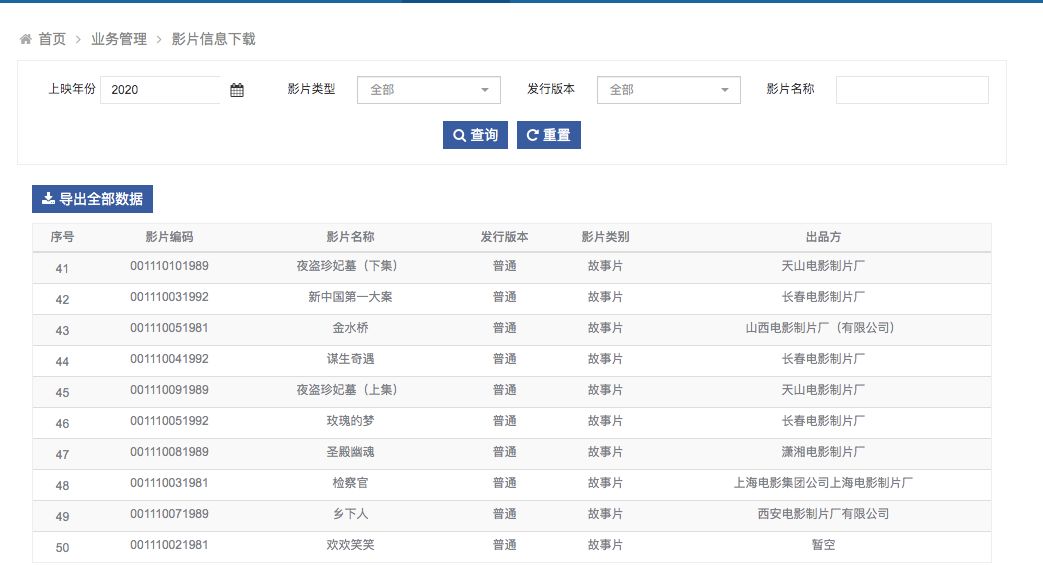Select film name 夜盗珍妃墓（下集）
Viewport: 1043px width, 565px height.
tap(350, 266)
